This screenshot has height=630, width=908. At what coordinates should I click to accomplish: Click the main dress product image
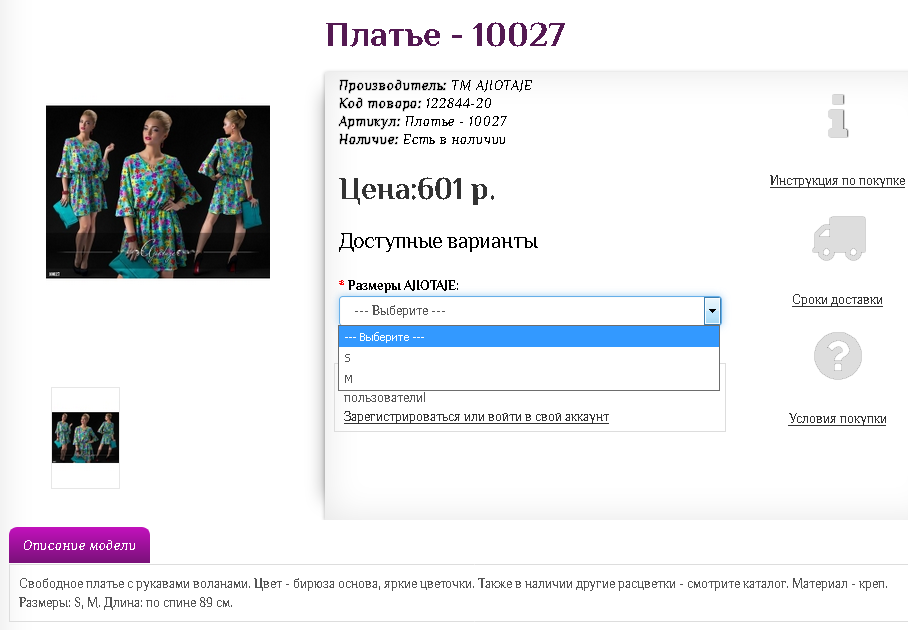click(x=158, y=192)
